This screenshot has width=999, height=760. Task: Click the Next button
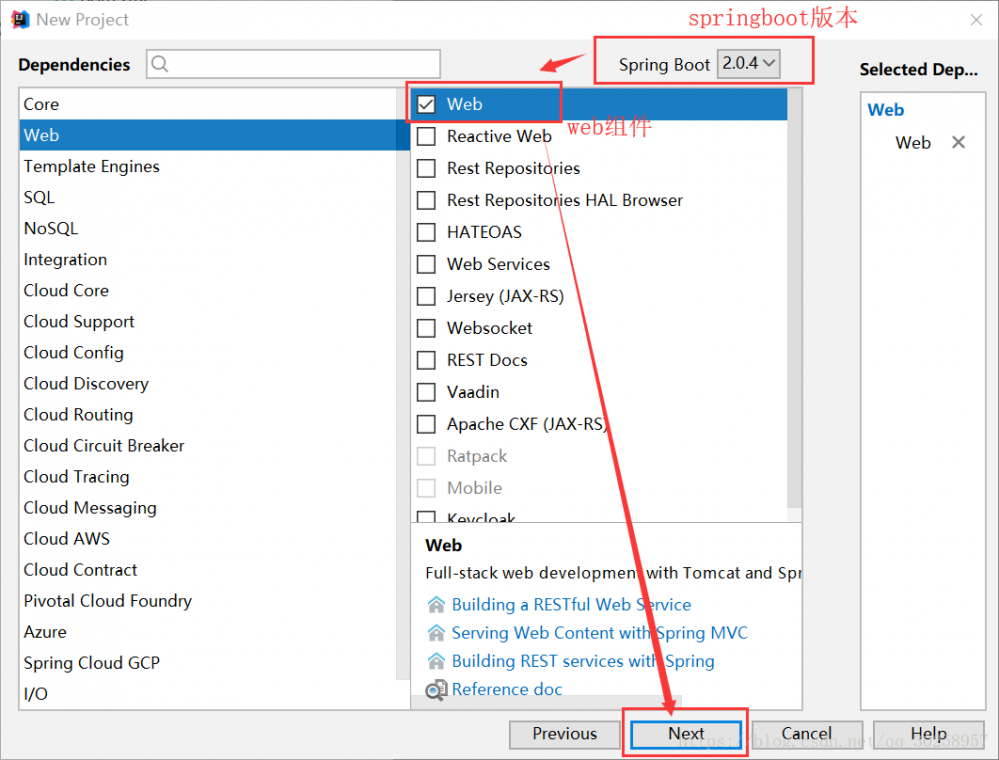point(686,734)
